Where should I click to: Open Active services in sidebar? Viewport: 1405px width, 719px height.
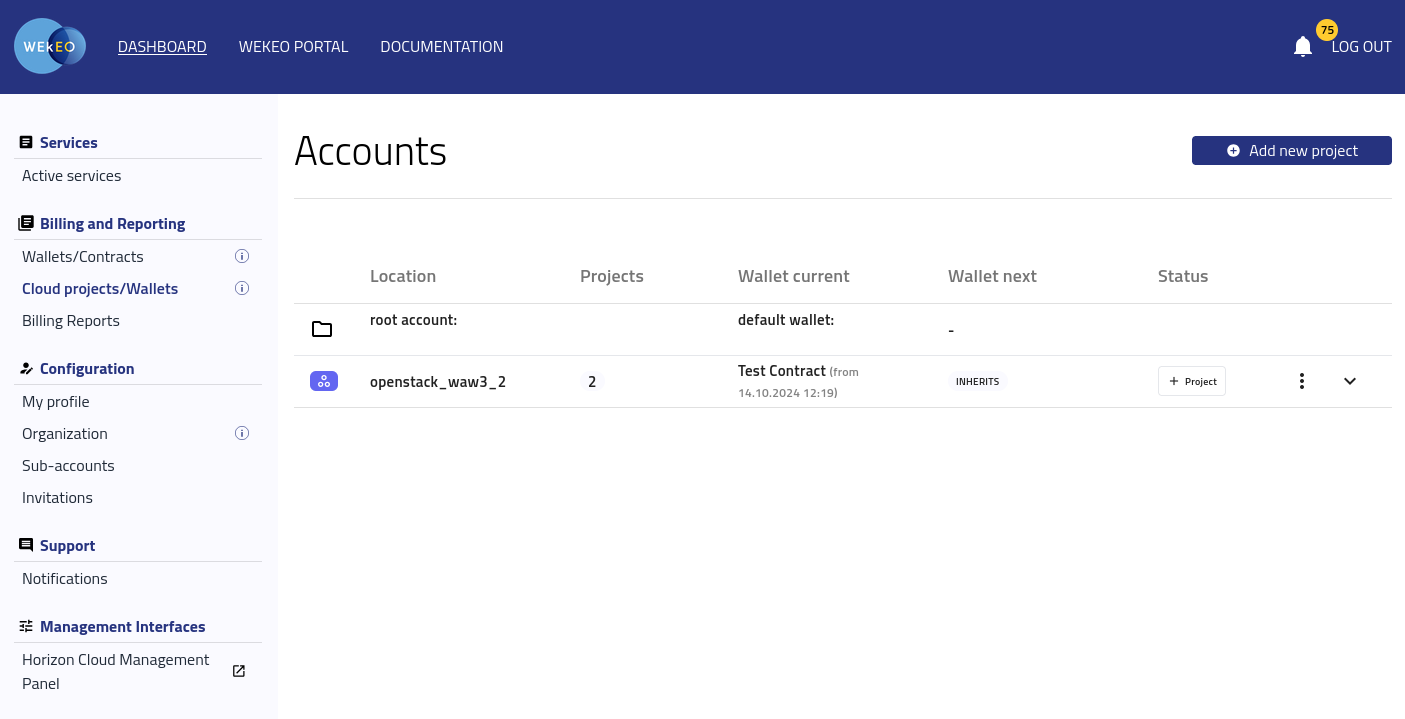71,176
